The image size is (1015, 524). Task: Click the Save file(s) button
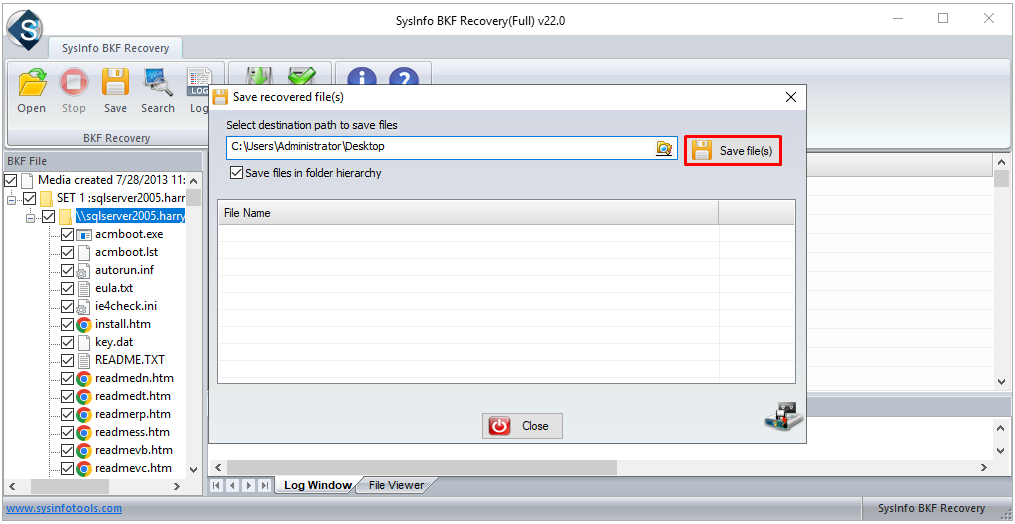tap(733, 150)
